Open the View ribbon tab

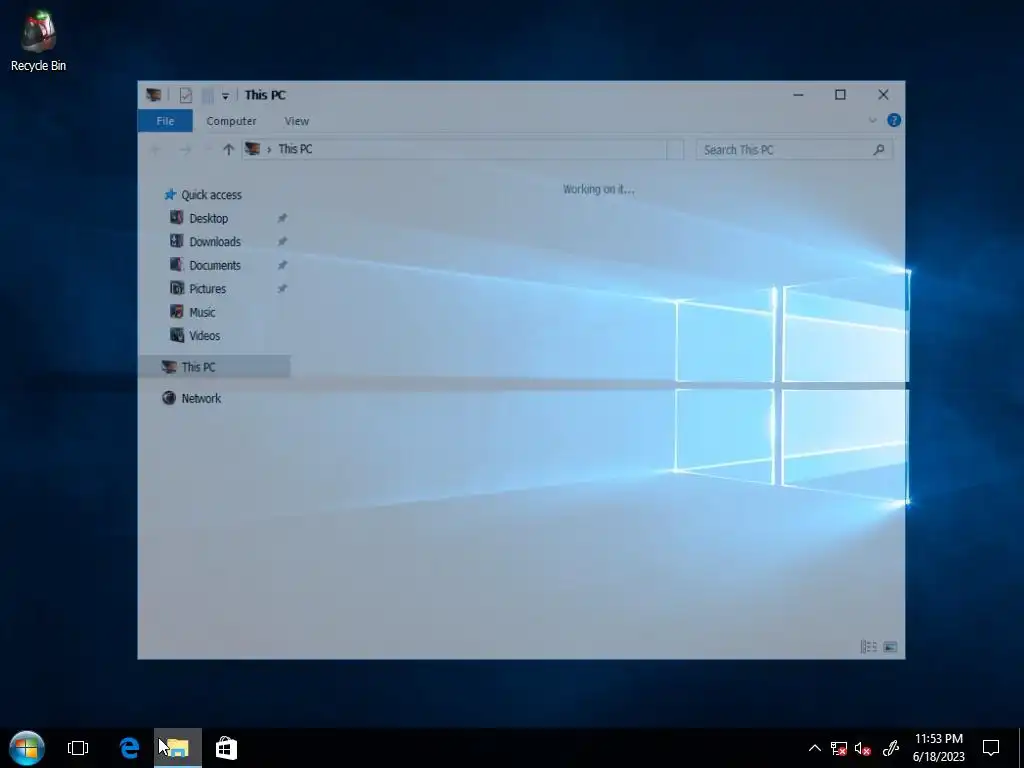click(x=296, y=121)
